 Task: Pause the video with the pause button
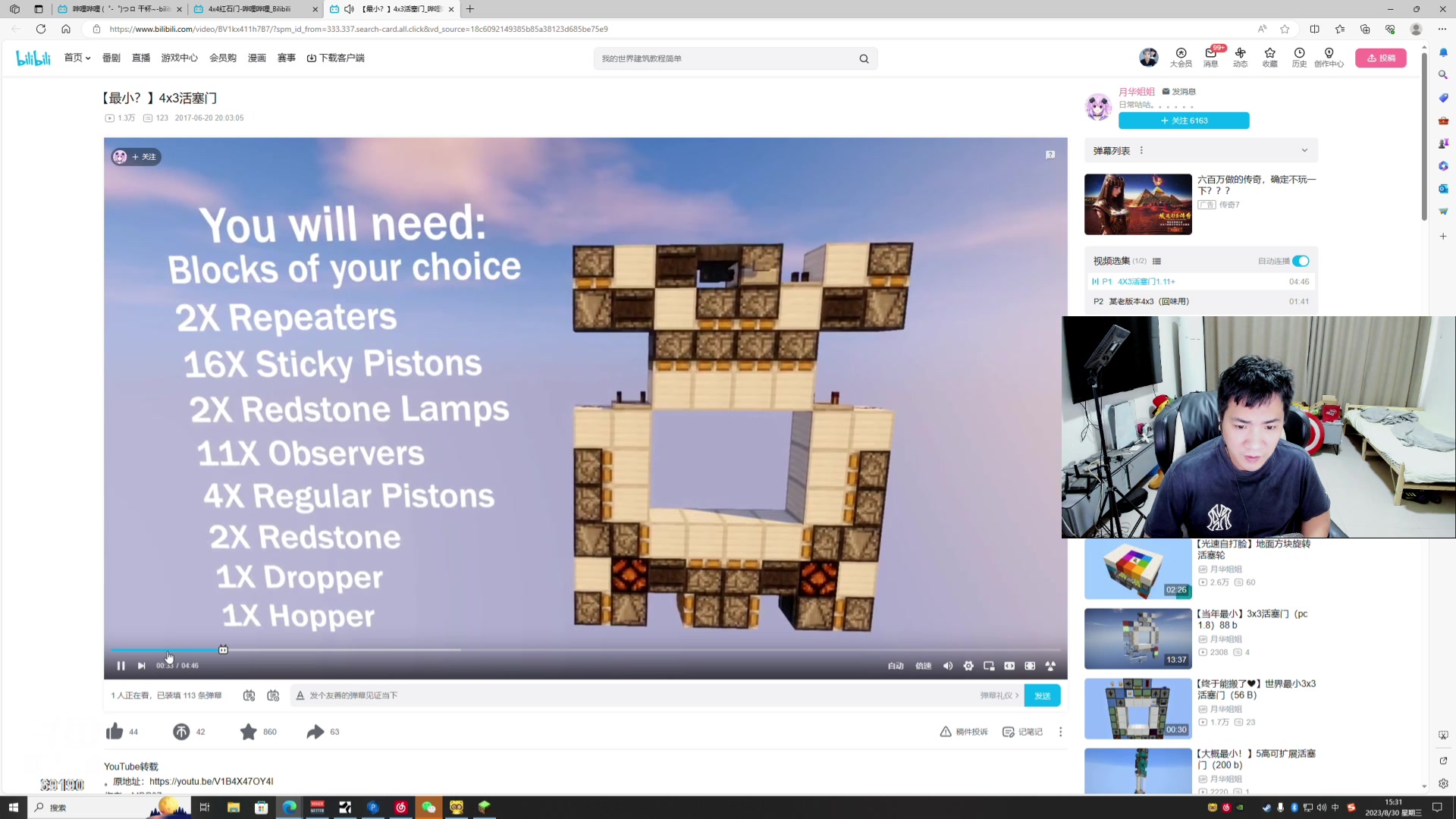pyautogui.click(x=121, y=666)
